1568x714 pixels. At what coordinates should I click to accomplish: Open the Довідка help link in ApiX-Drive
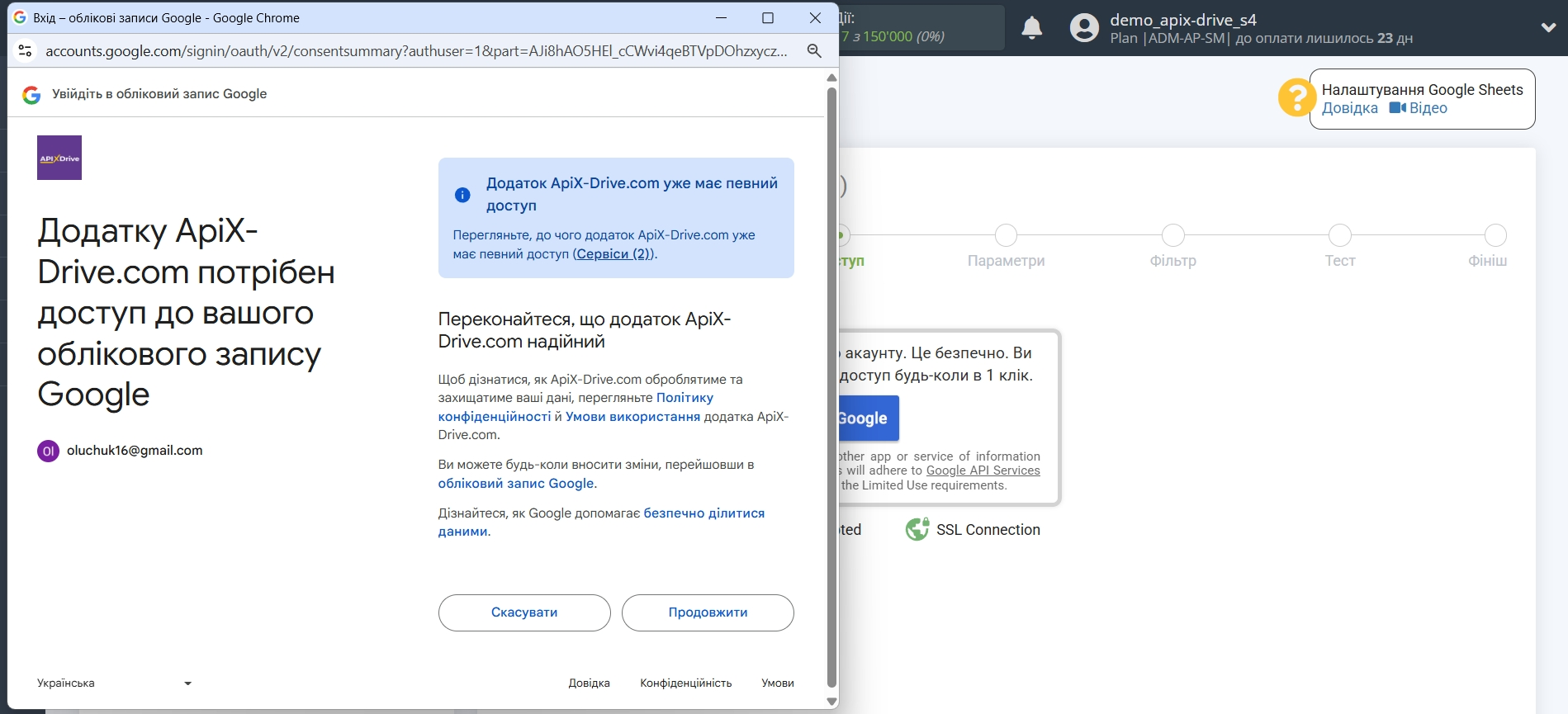coord(1350,108)
